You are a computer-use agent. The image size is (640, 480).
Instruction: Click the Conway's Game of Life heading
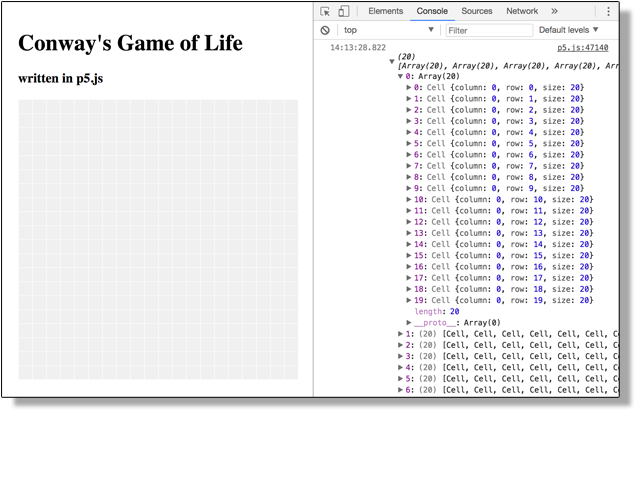pyautogui.click(x=131, y=43)
